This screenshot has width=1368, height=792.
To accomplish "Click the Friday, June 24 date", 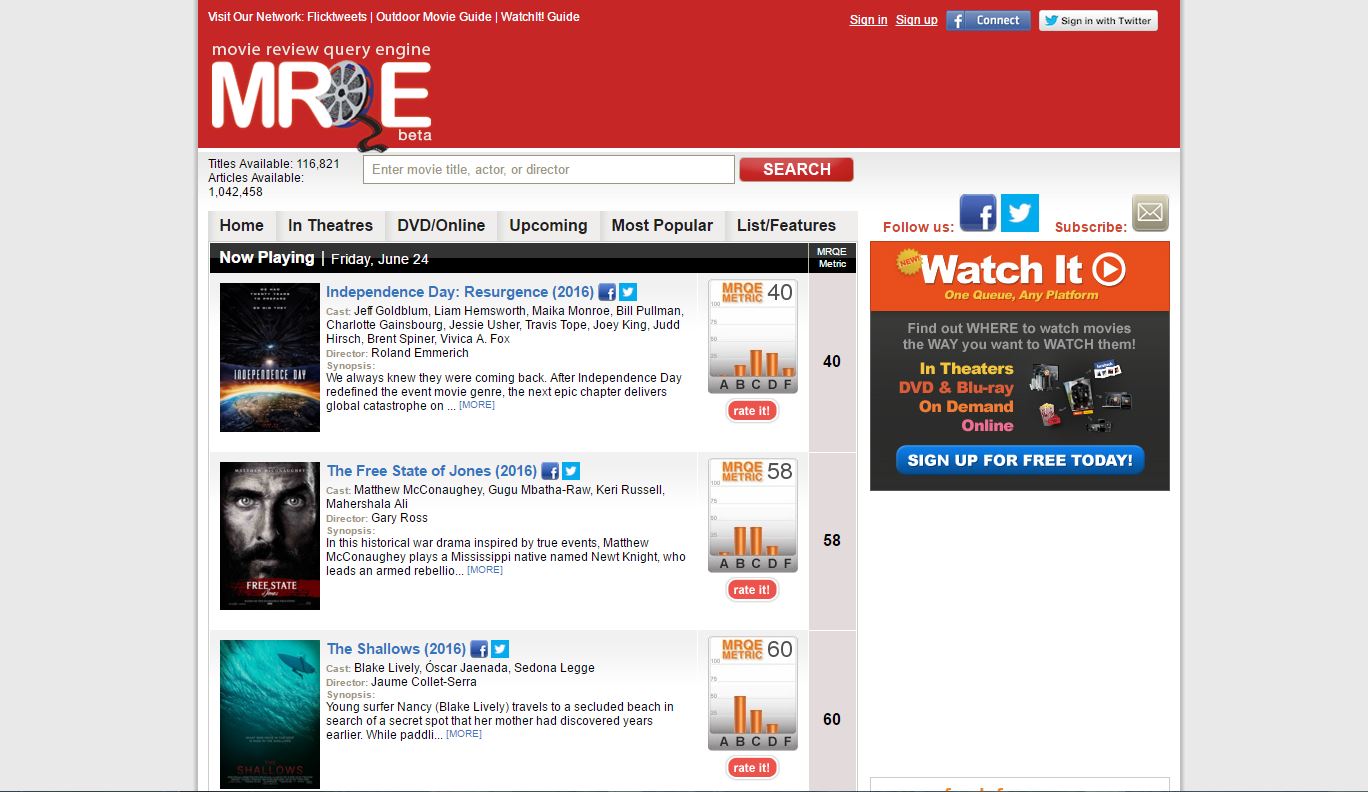I will [x=380, y=259].
